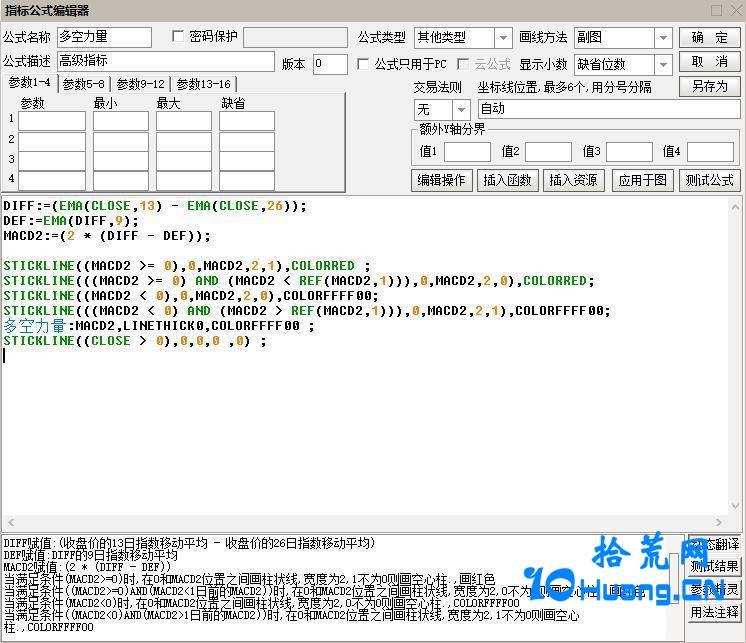Click the 插入函数 button
Viewport: 746px width, 643px height.
tap(508, 180)
